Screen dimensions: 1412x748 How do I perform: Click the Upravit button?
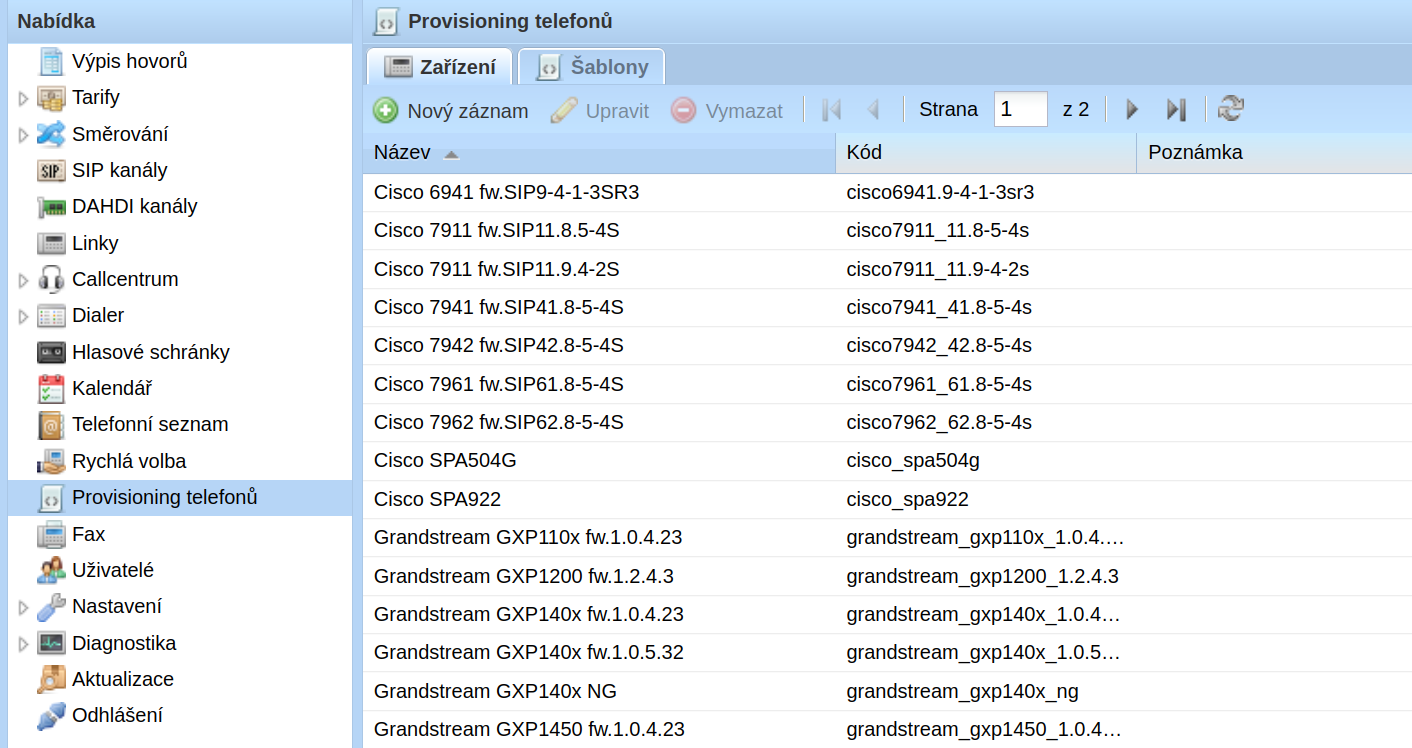pos(600,110)
